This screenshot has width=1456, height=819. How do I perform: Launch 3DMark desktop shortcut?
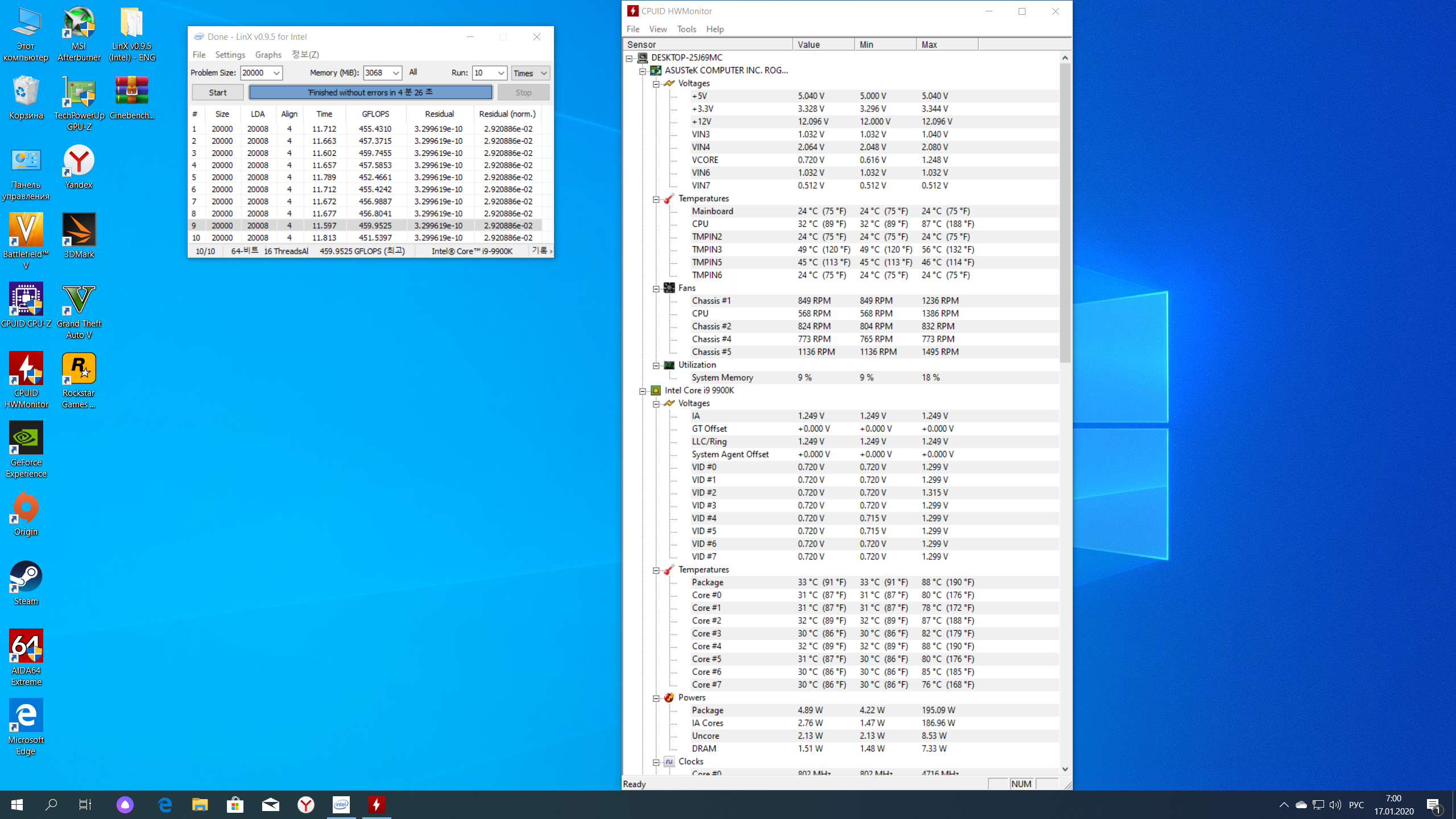[78, 231]
